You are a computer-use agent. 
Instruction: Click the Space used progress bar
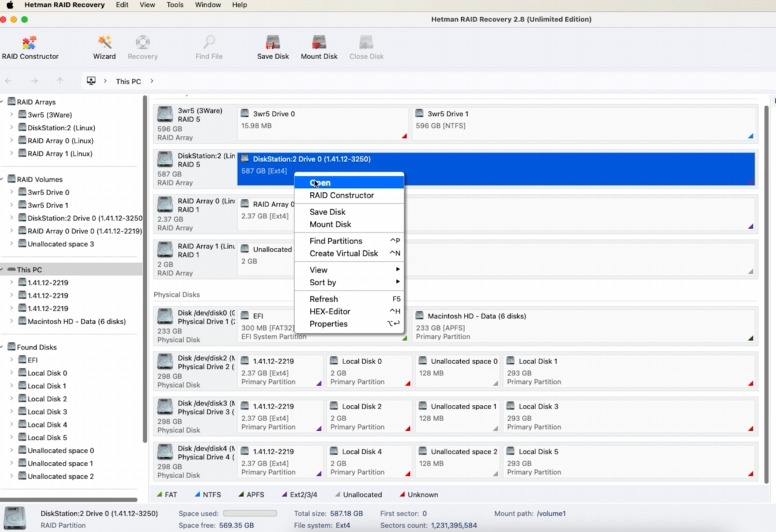click(x=250, y=513)
